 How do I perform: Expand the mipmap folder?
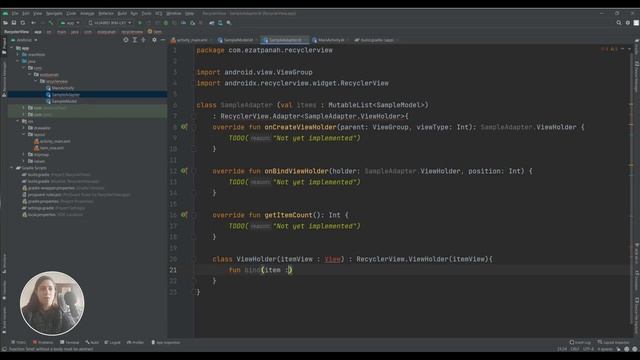24,155
